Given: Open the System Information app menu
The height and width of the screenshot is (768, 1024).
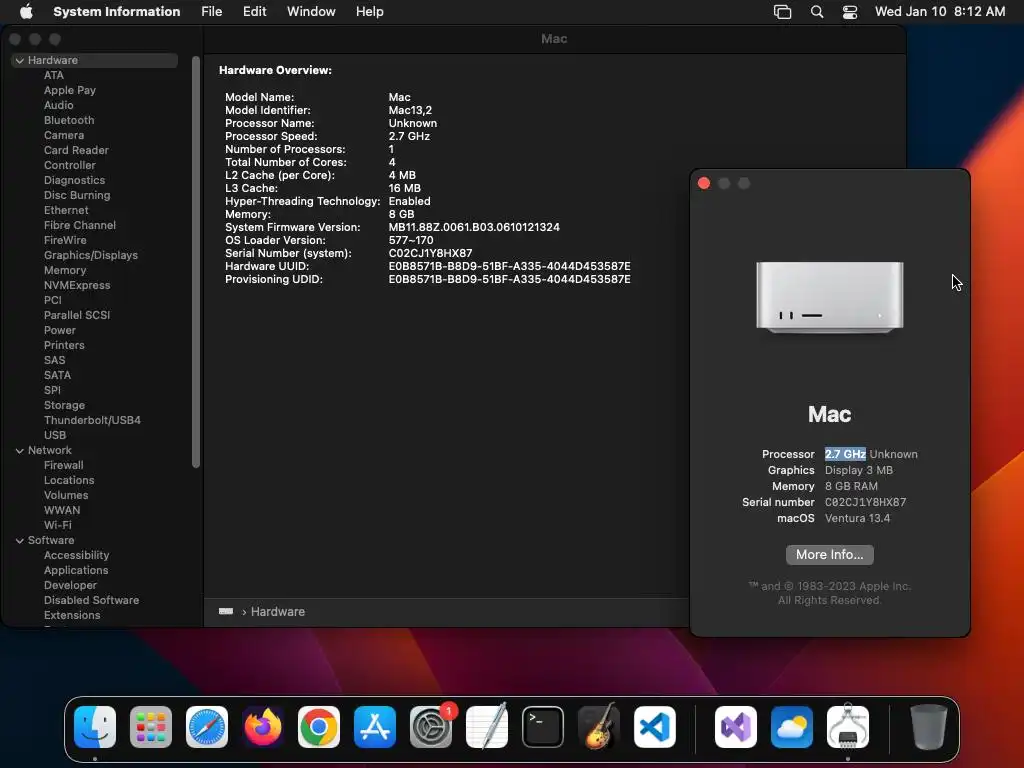Looking at the screenshot, I should coord(117,12).
